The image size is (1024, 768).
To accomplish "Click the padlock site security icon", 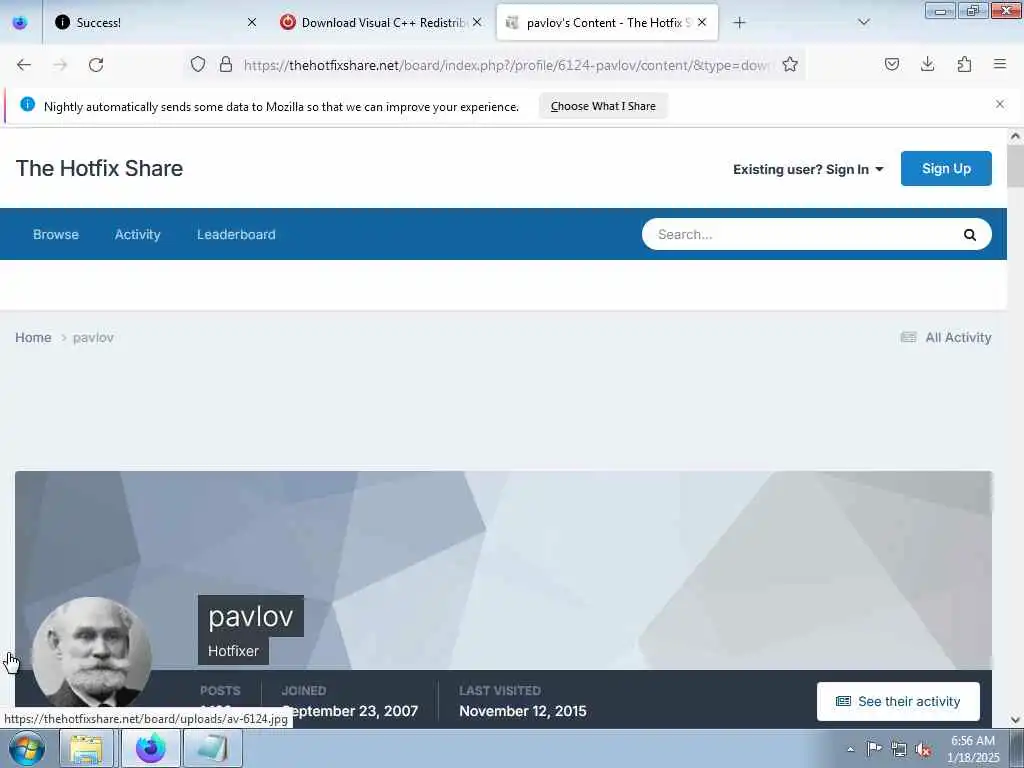I will (226, 64).
